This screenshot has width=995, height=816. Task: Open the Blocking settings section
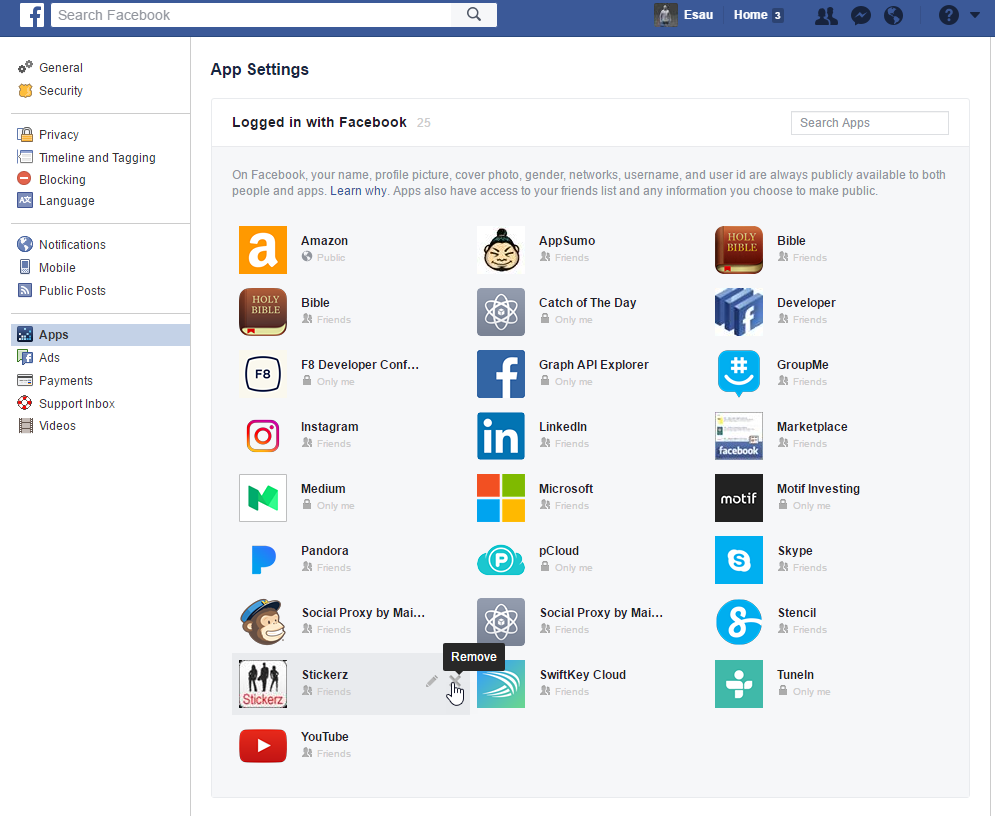tap(60, 179)
